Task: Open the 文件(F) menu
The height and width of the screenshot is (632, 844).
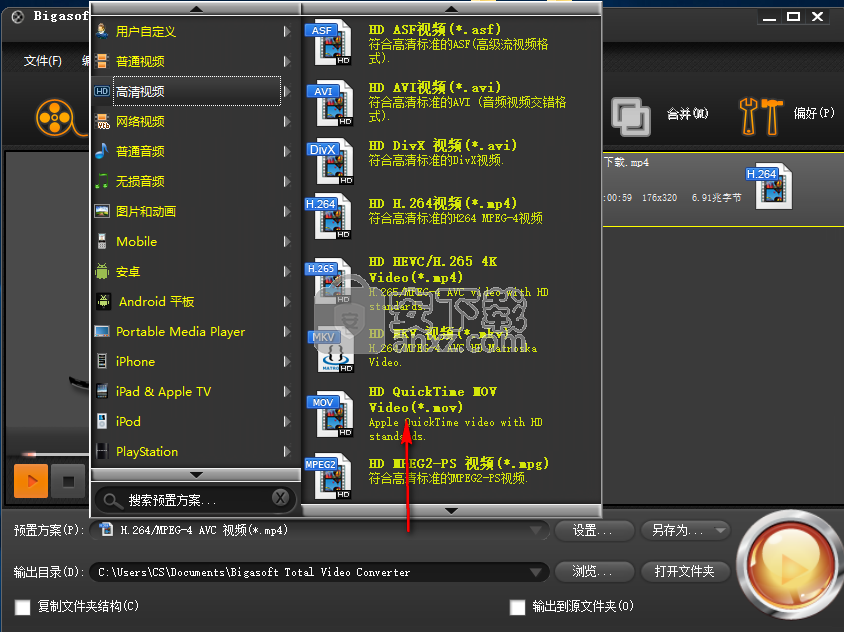Action: (x=43, y=61)
